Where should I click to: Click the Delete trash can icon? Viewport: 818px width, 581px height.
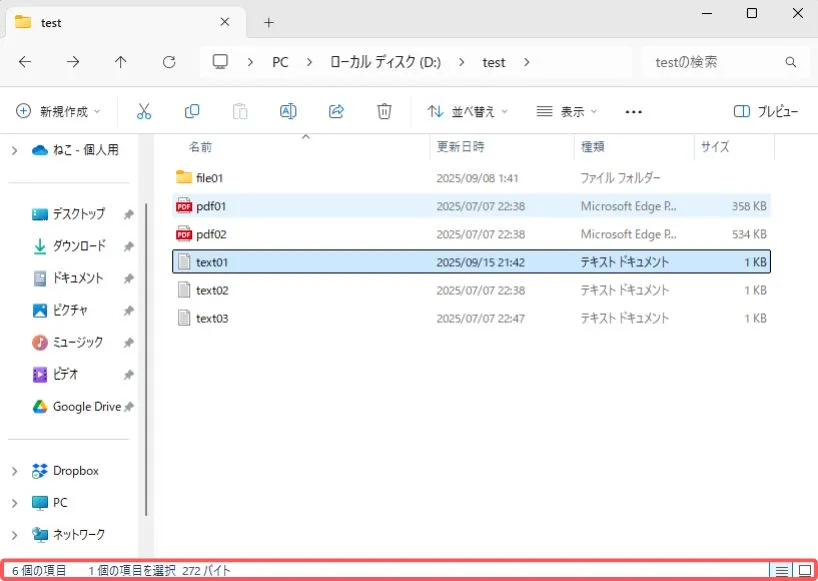384,111
